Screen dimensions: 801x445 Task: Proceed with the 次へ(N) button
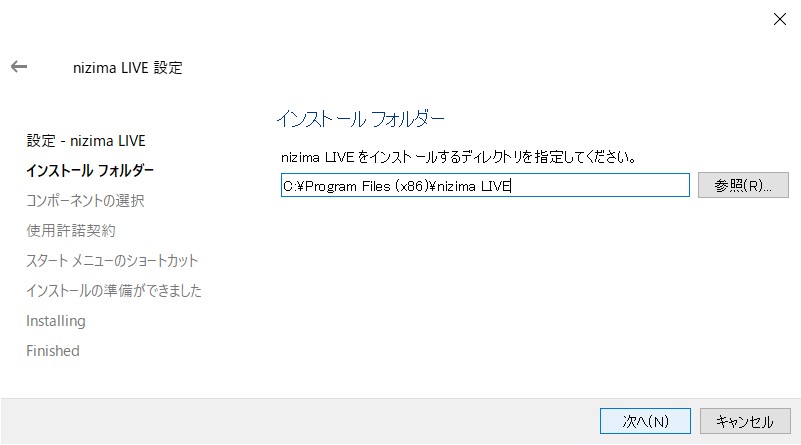645,421
